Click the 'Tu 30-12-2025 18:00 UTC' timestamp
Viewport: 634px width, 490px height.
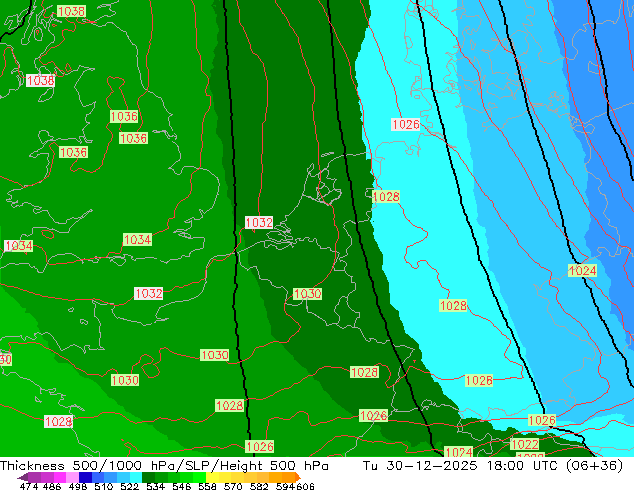coord(461,466)
